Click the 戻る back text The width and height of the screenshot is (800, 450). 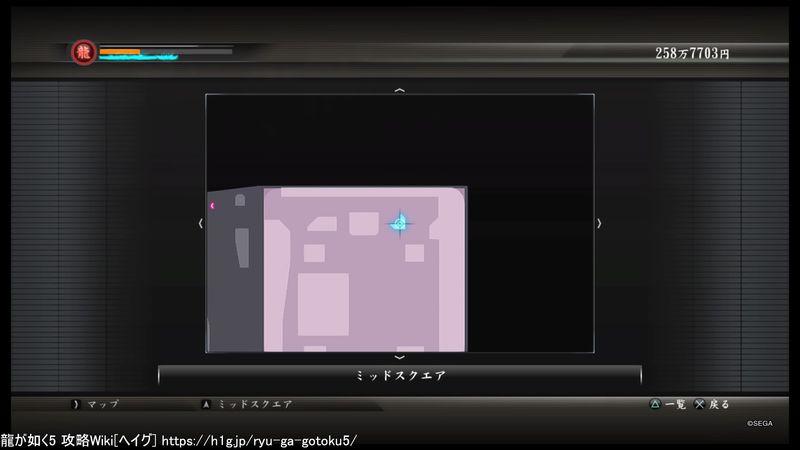719,404
